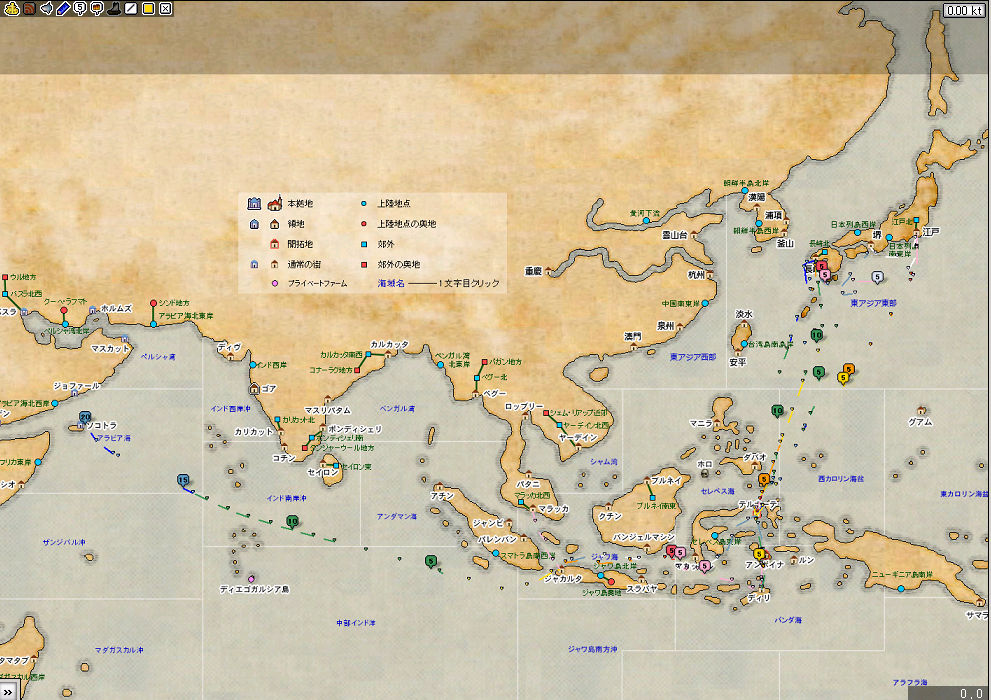Click the black hat icon in toolbar
The width and height of the screenshot is (991, 700).
(x=114, y=8)
